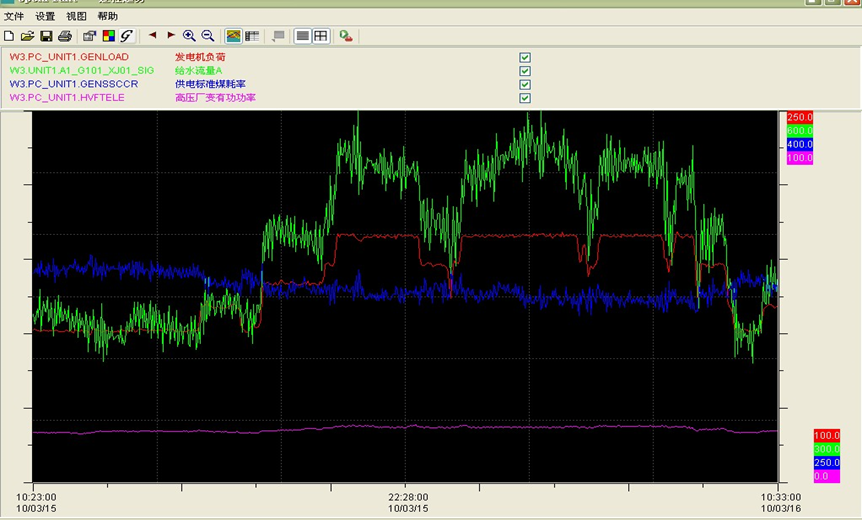Click magenta upper limit value 100.0
862x520 pixels.
800,158
